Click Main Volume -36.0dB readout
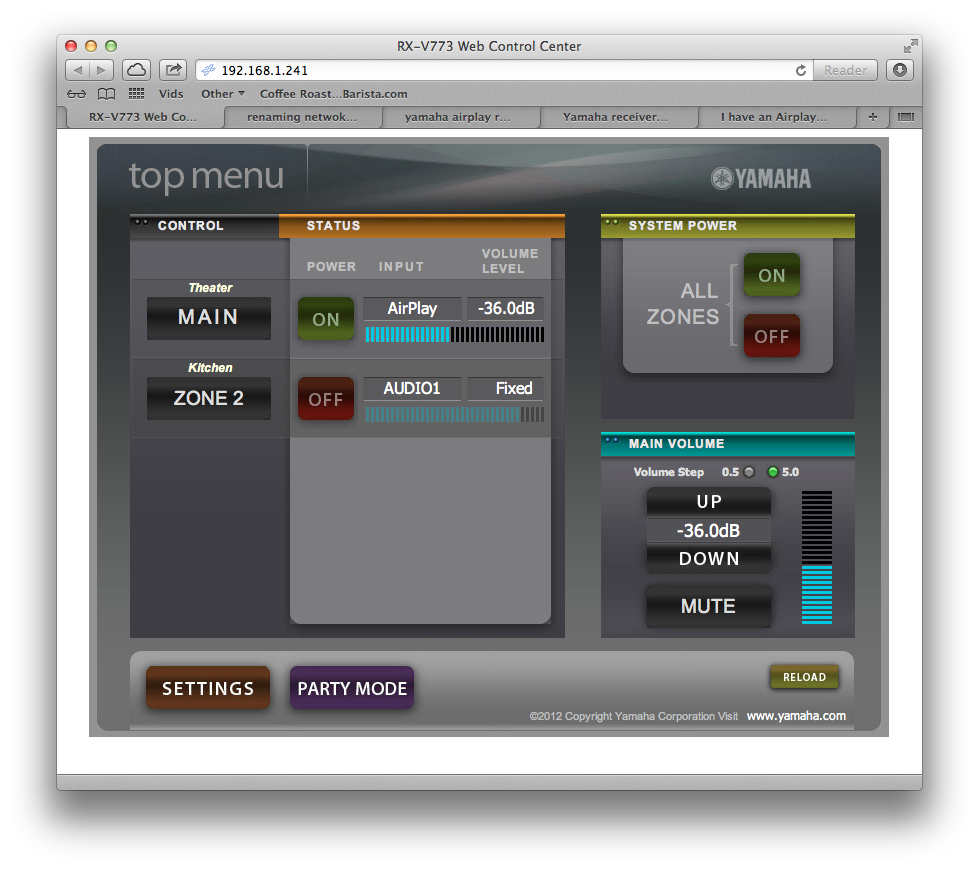Viewport: 979px width, 869px height. point(708,531)
